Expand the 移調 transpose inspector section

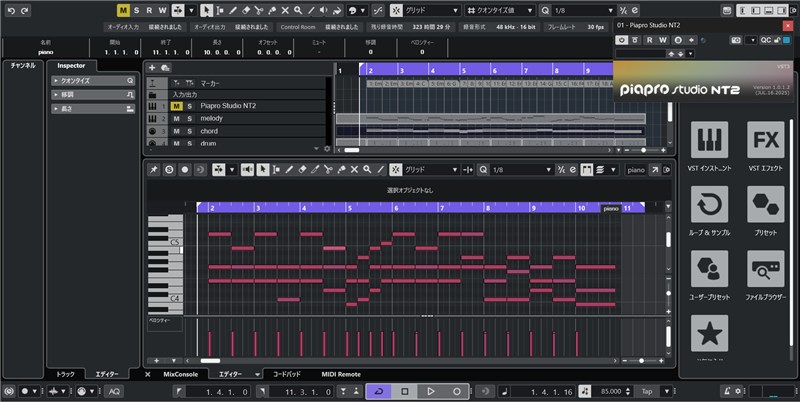coord(93,95)
